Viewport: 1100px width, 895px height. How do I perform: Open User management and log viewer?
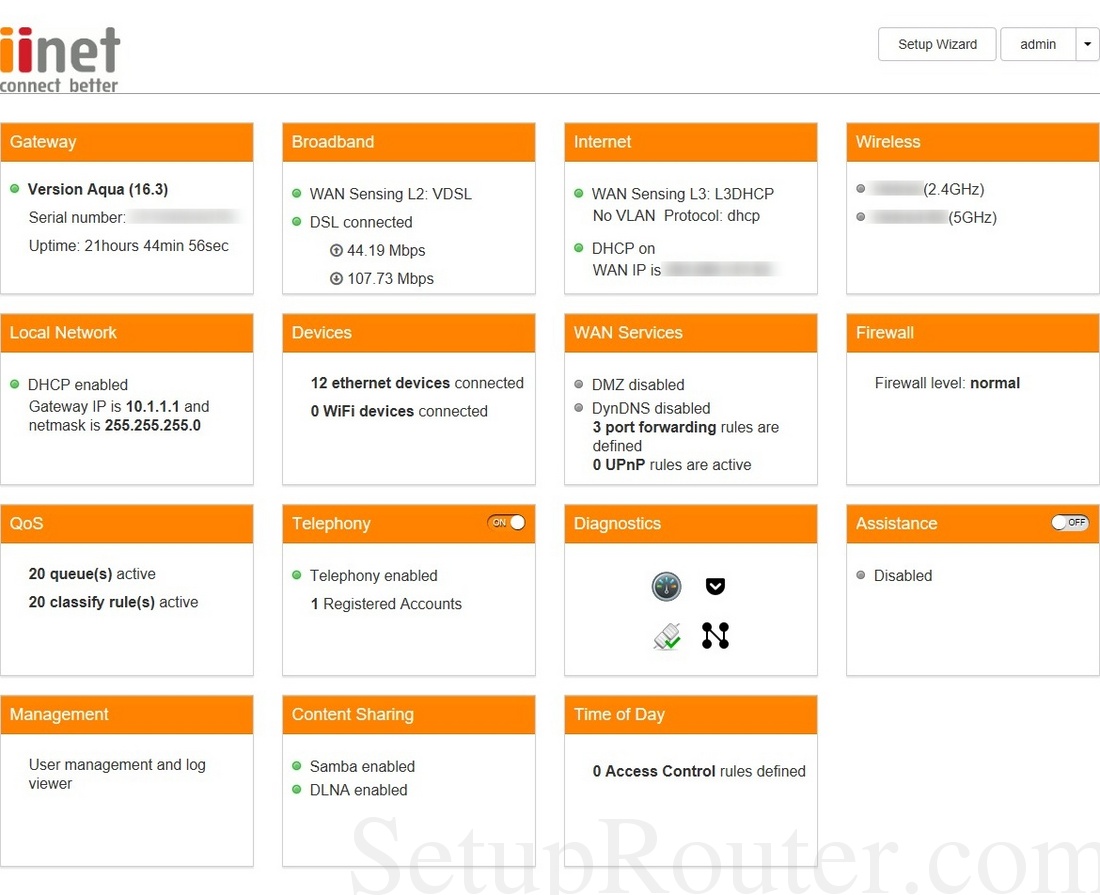(117, 774)
